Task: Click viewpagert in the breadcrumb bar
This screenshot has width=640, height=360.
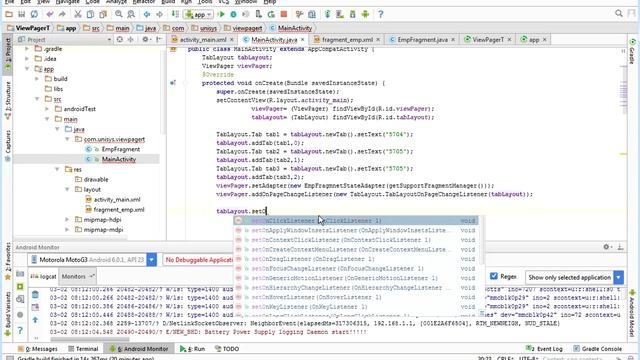Action: coord(247,28)
